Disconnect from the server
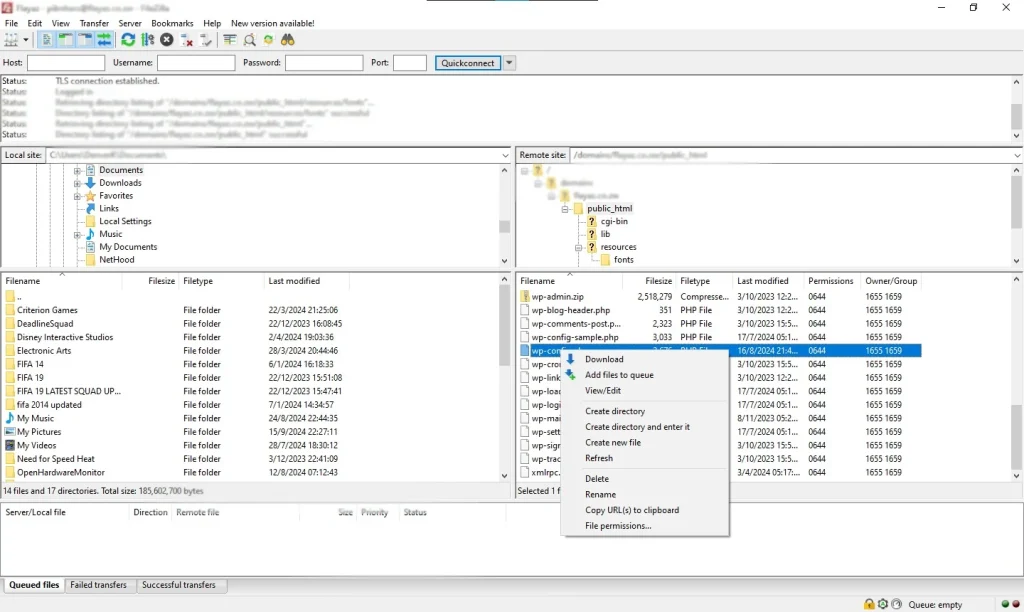The image size is (1024, 612). [x=185, y=40]
